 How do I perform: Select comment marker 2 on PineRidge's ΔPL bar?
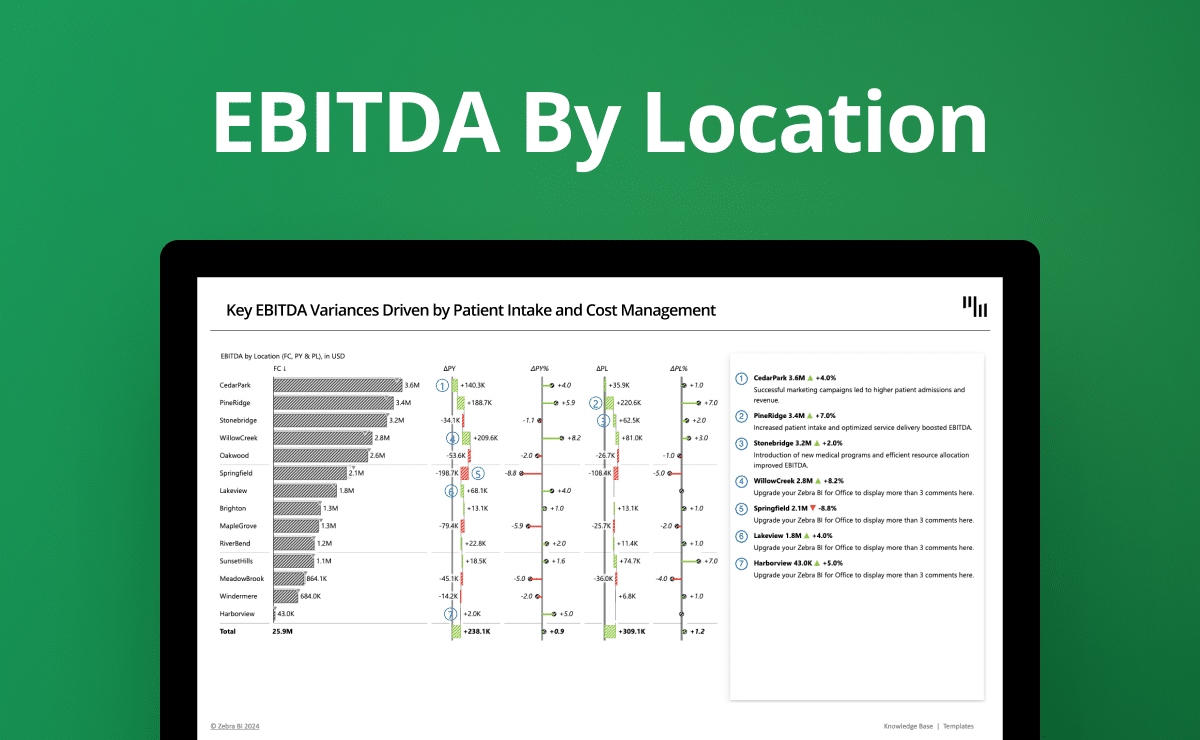596,403
